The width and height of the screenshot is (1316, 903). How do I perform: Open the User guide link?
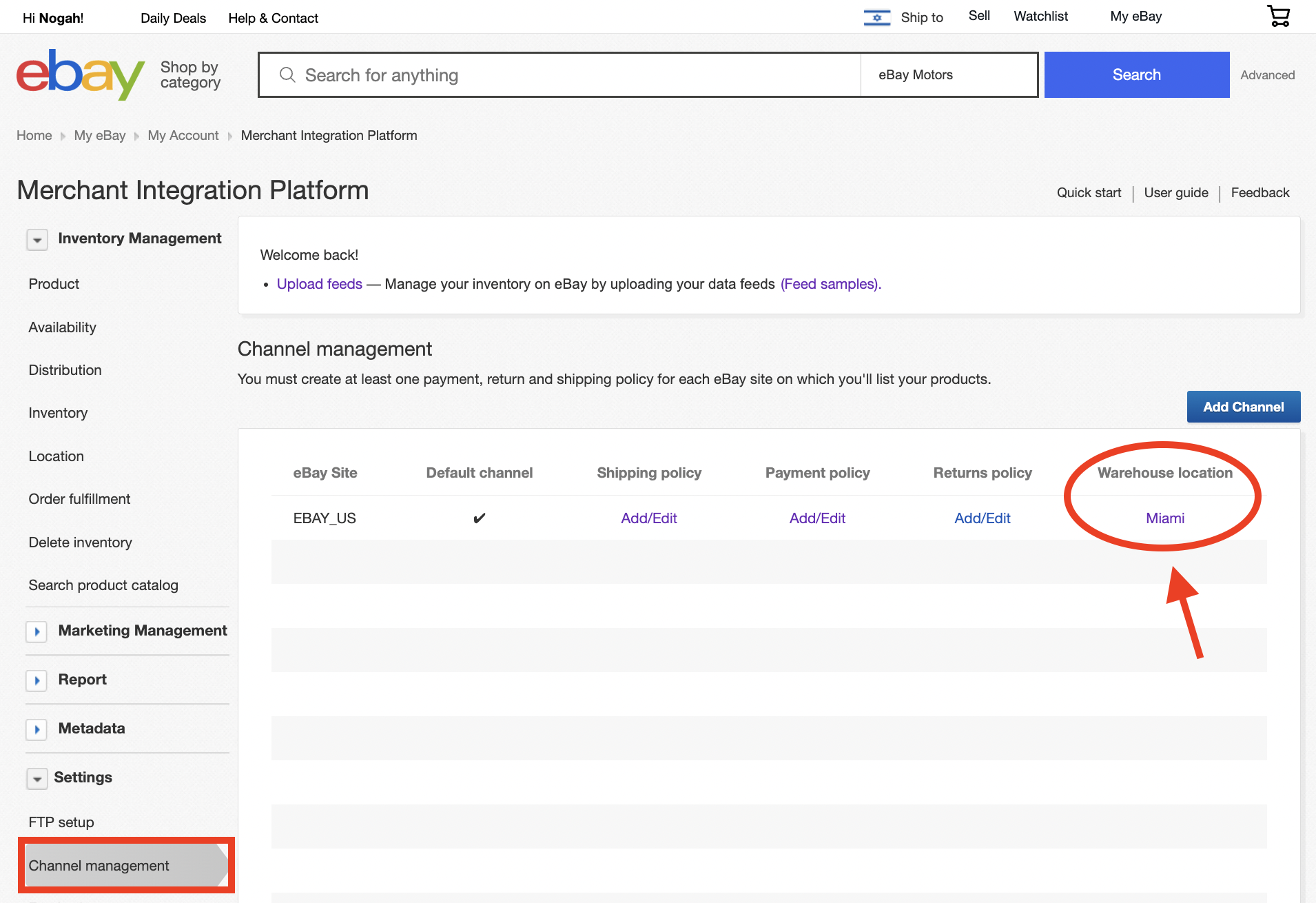coord(1176,192)
